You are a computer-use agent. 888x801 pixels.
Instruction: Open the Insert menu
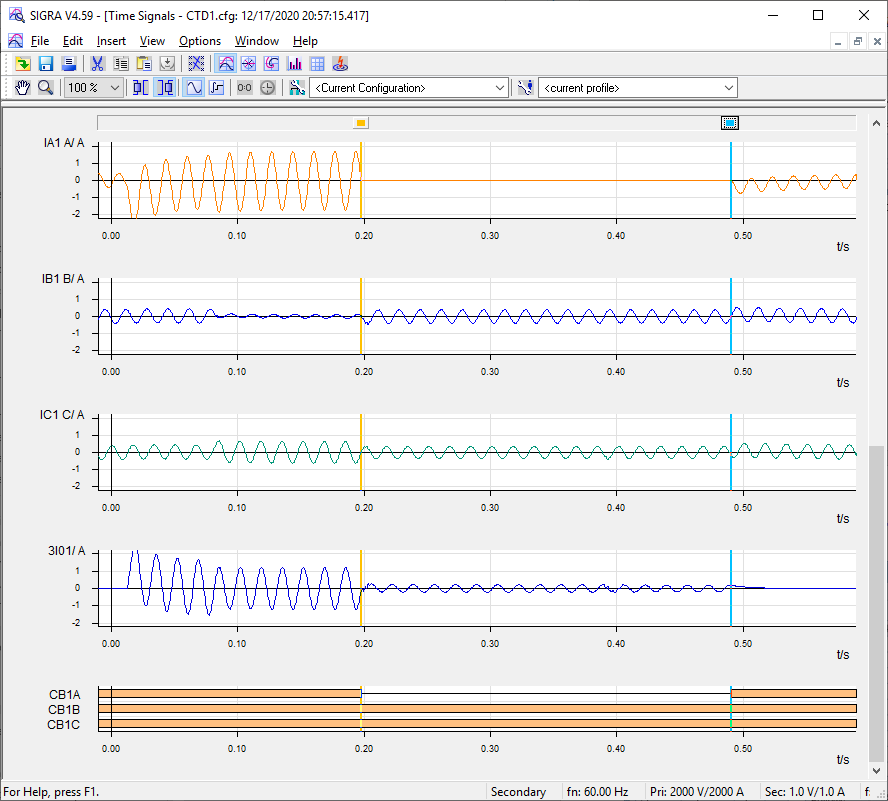click(111, 41)
